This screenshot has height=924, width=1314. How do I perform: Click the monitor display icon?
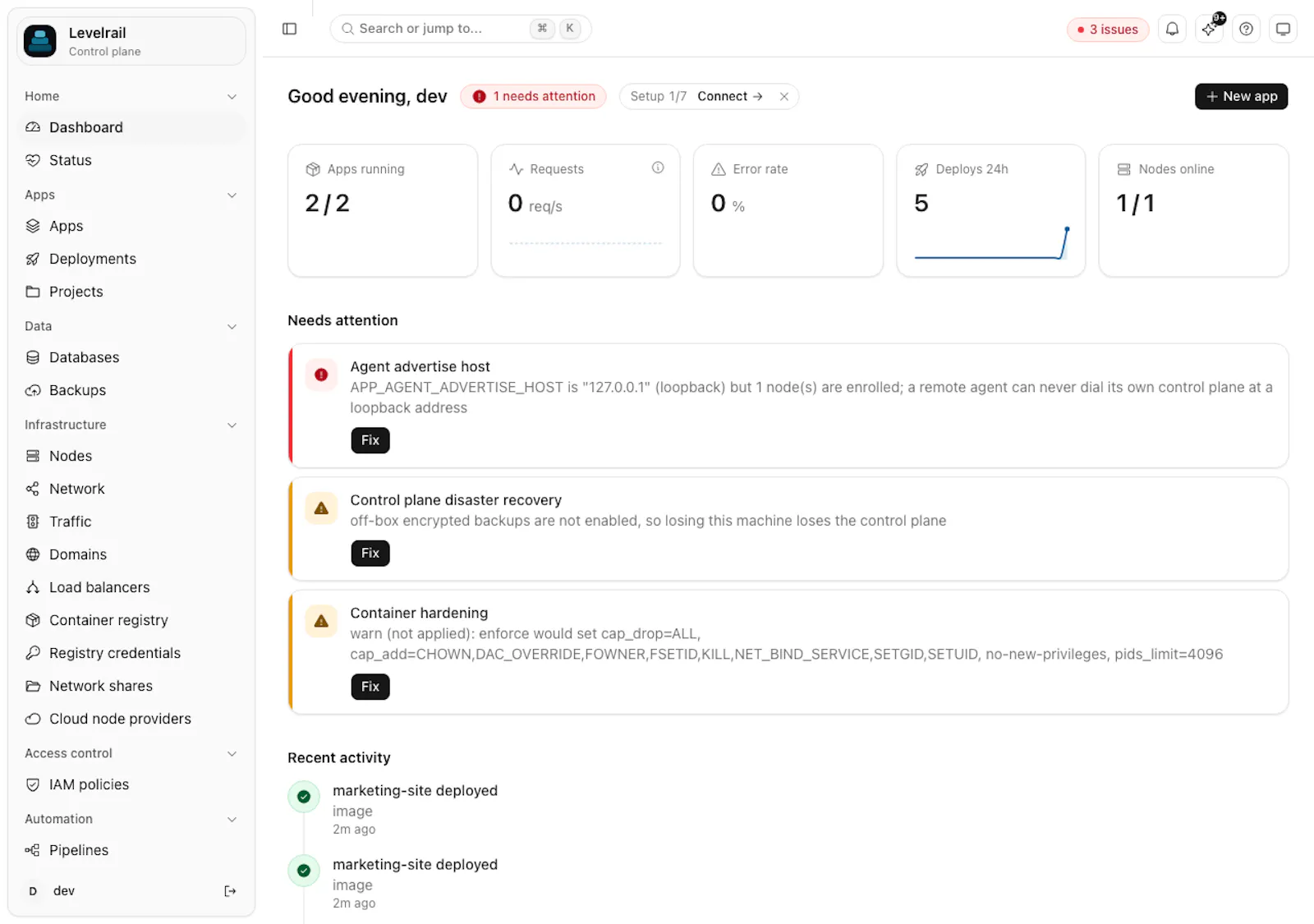click(1283, 29)
